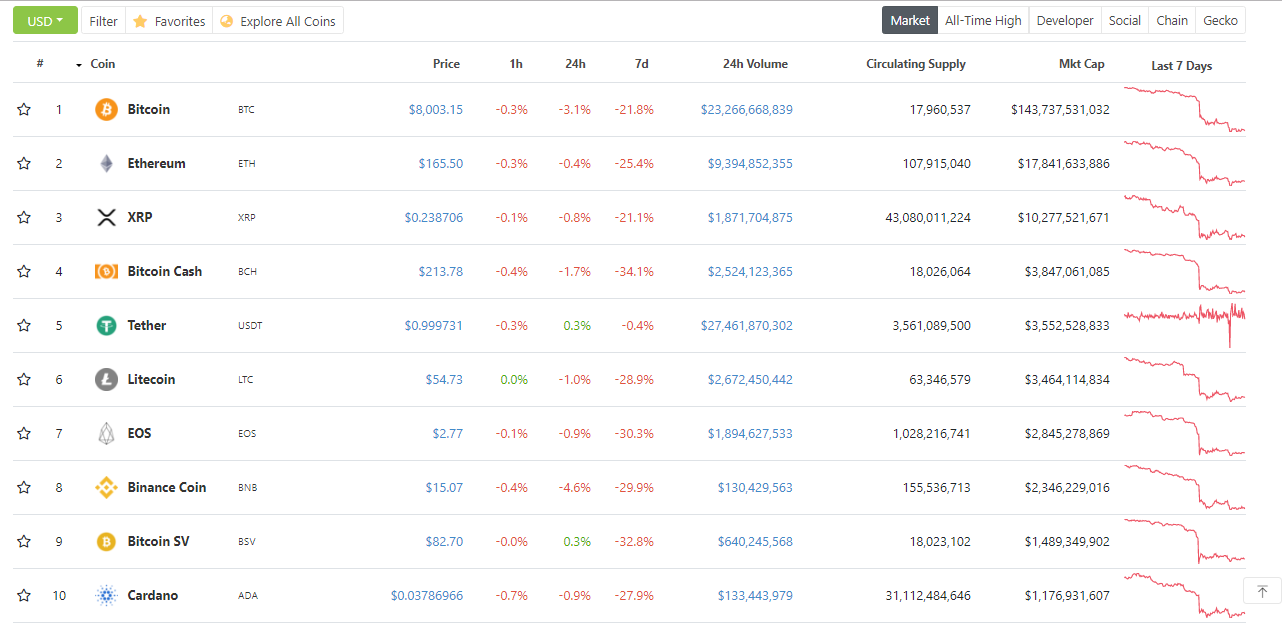Image resolution: width=1282 pixels, height=624 pixels.
Task: Favorite Litecoin with its star
Action: [24, 380]
